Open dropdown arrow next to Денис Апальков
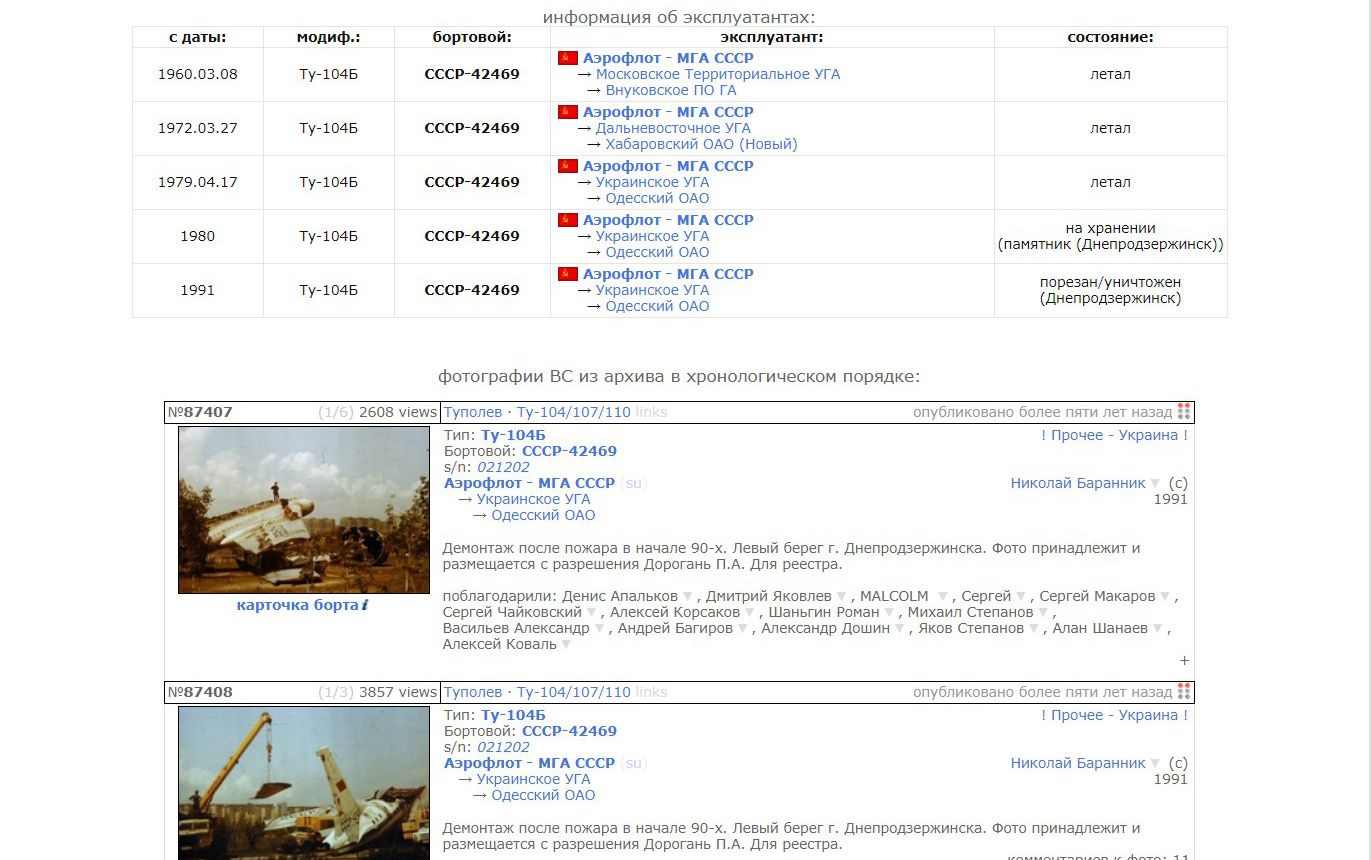Viewport: 1371px width, 860px height. point(687,597)
